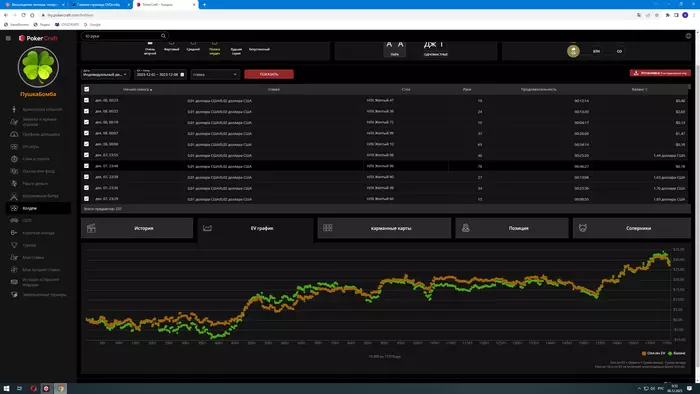Click the Позиция person icon
The height and width of the screenshot is (394, 700).
[x=466, y=228]
